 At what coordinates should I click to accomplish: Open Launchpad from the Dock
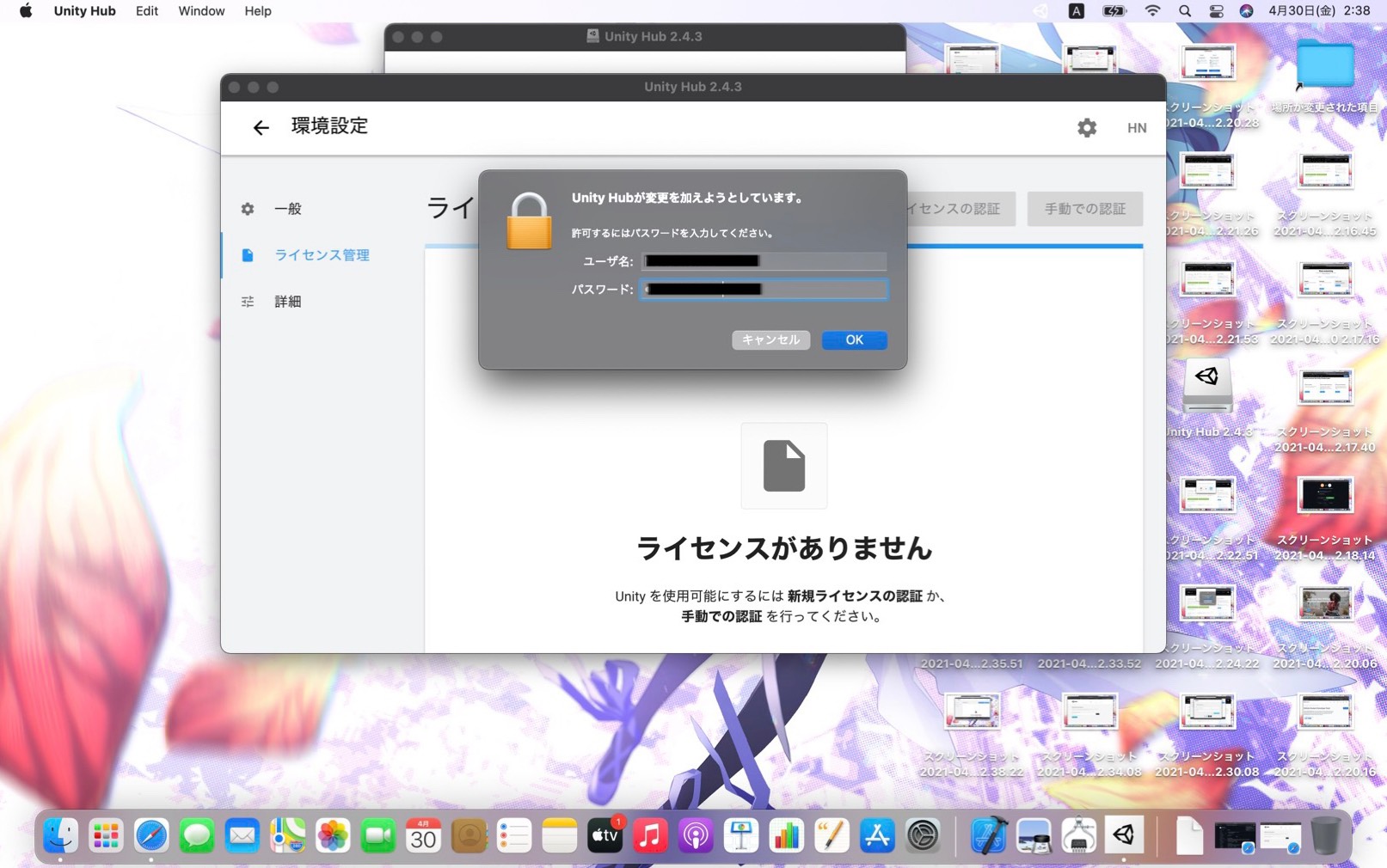point(106,834)
